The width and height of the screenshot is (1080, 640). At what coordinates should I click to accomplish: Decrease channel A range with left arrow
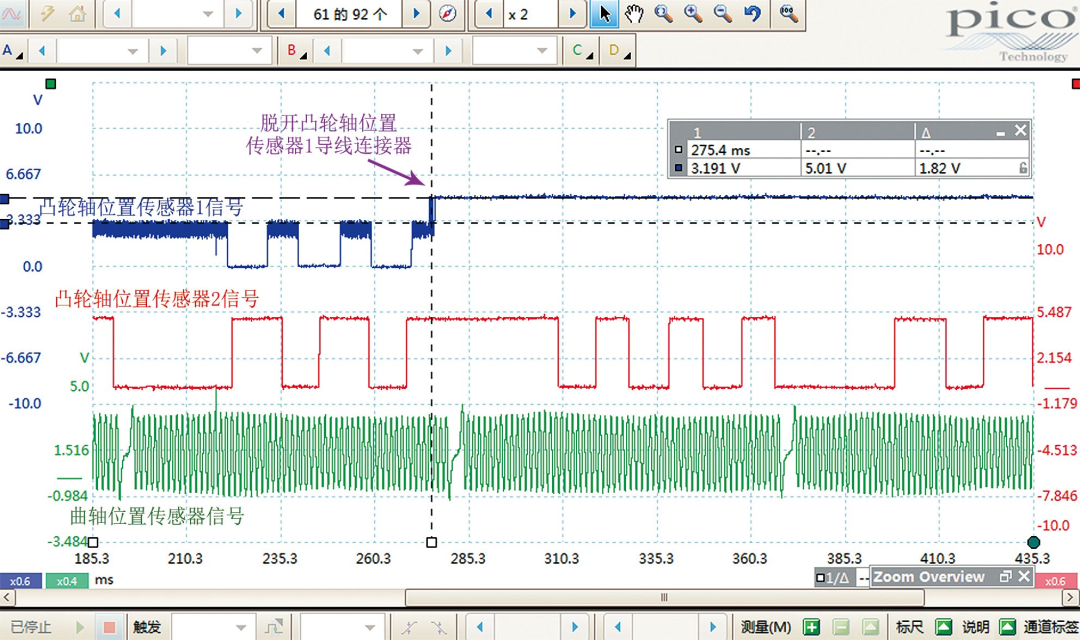pos(42,50)
